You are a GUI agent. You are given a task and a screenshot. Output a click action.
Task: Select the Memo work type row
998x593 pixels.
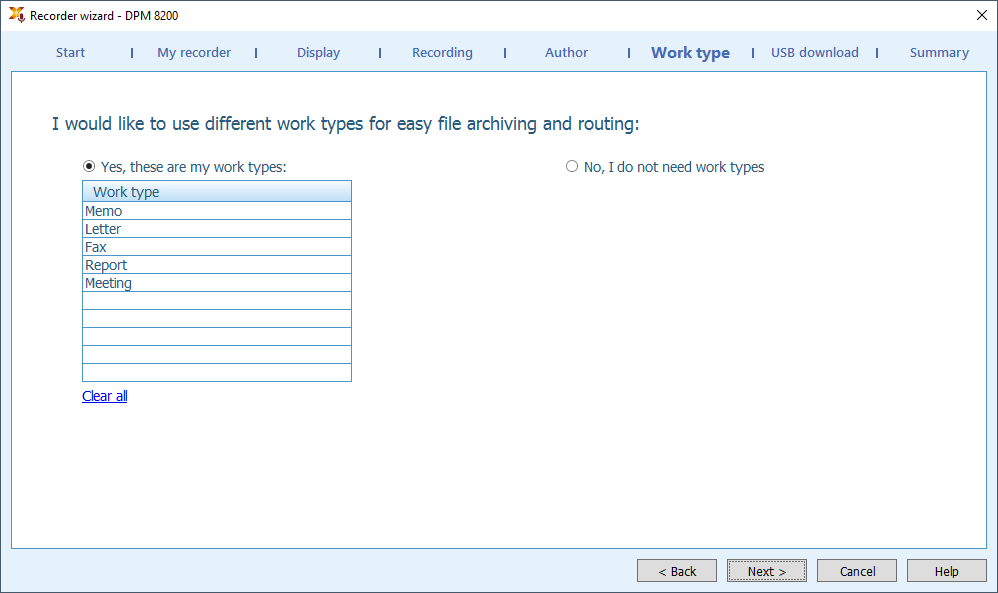[x=217, y=211]
